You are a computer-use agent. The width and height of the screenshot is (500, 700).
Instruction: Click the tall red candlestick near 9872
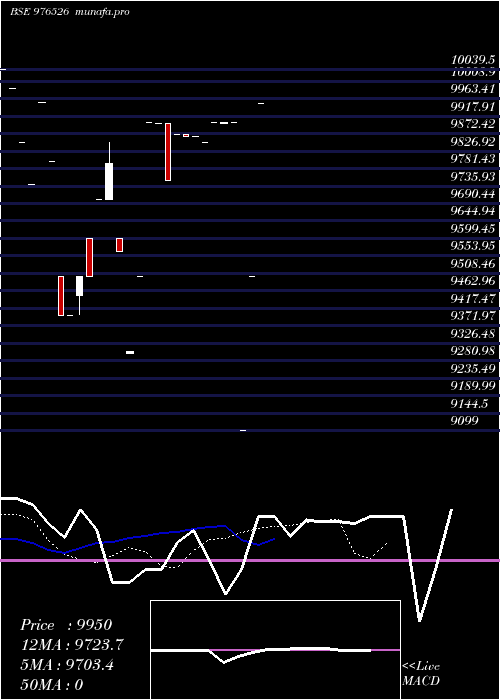(x=168, y=152)
